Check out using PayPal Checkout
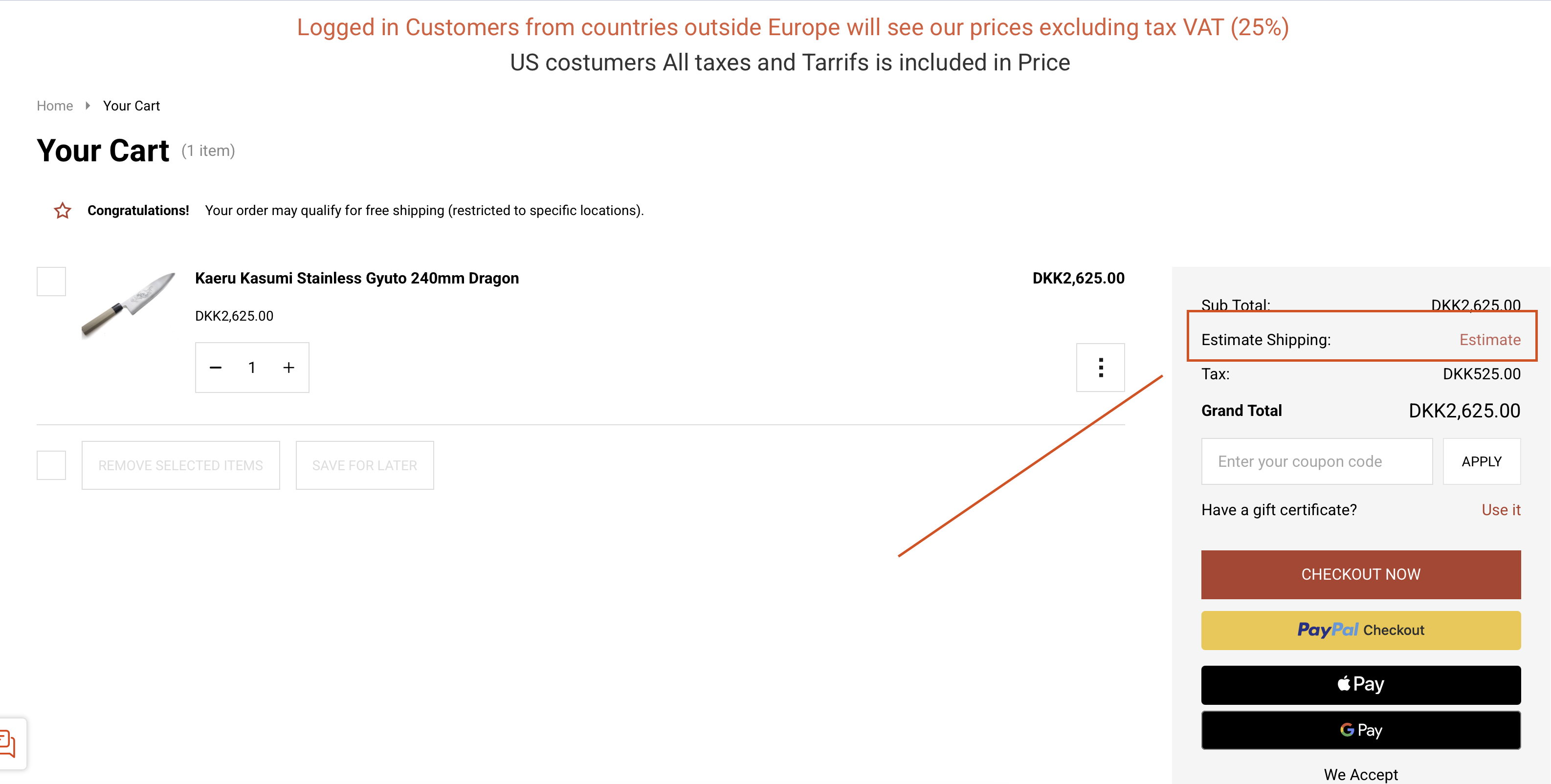The width and height of the screenshot is (1551, 784). click(x=1360, y=630)
